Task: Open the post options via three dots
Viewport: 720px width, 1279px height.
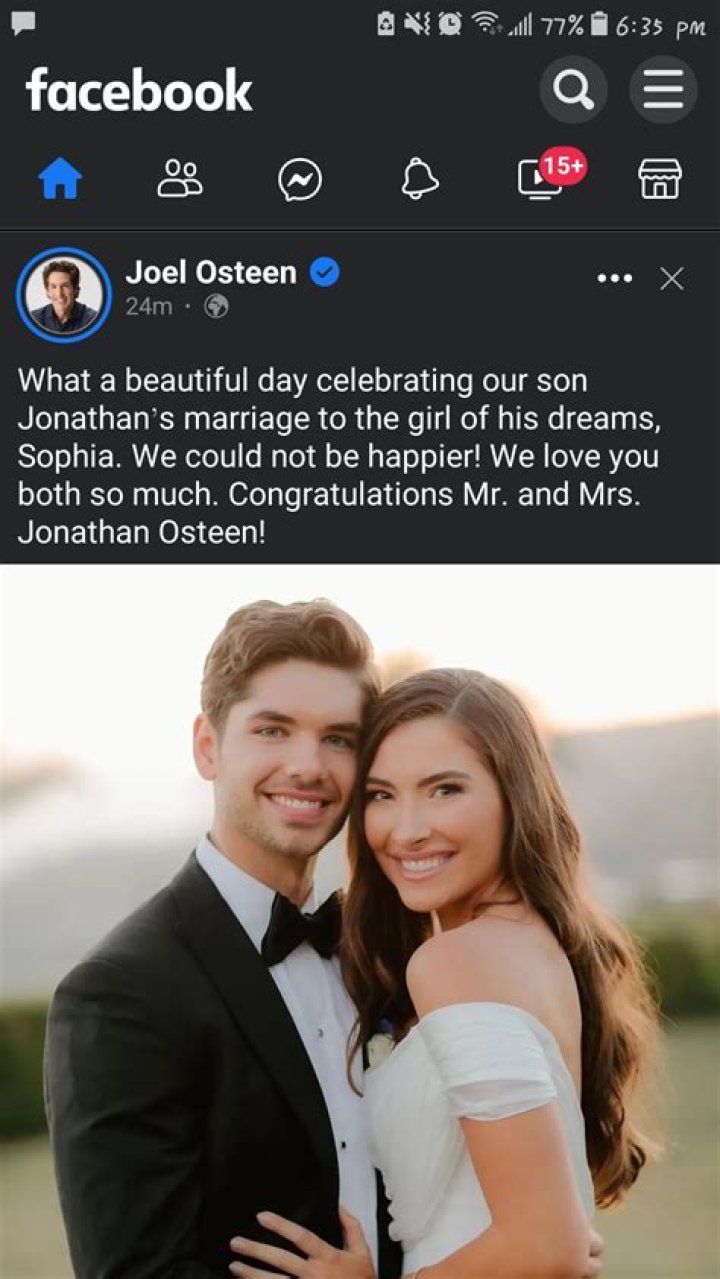Action: [x=614, y=279]
